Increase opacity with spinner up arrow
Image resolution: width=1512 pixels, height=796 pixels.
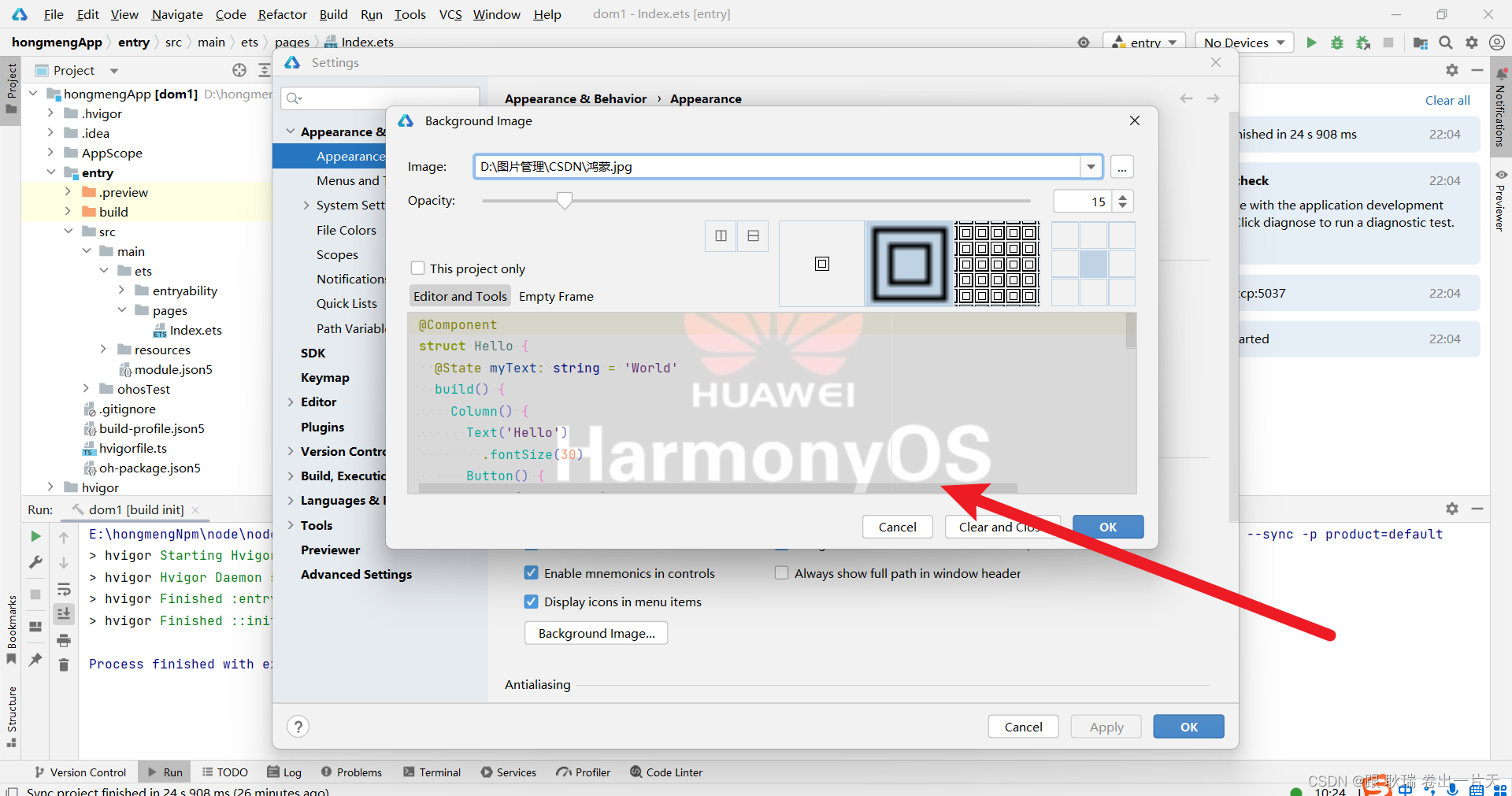(1123, 196)
